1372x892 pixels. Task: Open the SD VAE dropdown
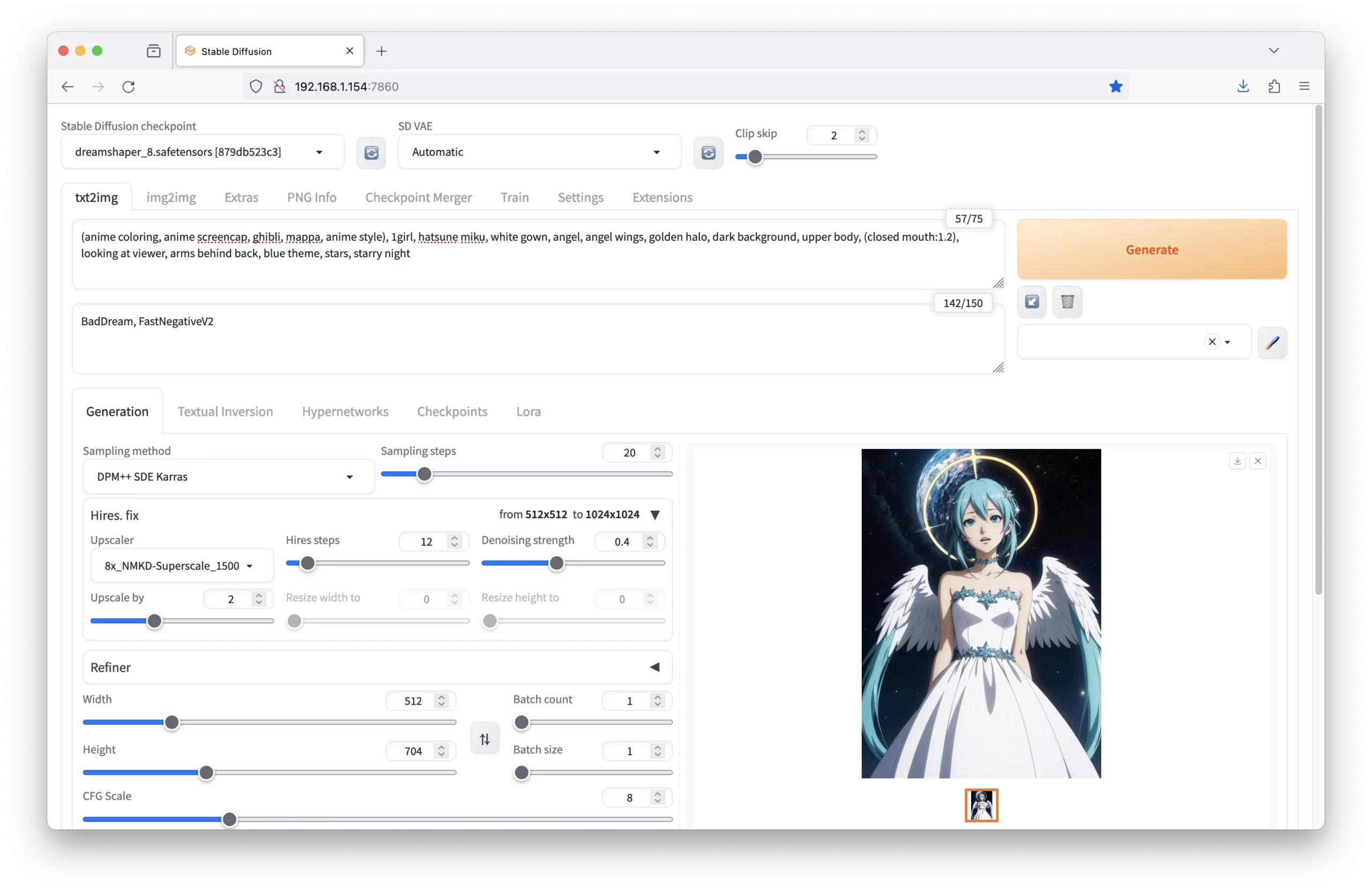[x=539, y=152]
